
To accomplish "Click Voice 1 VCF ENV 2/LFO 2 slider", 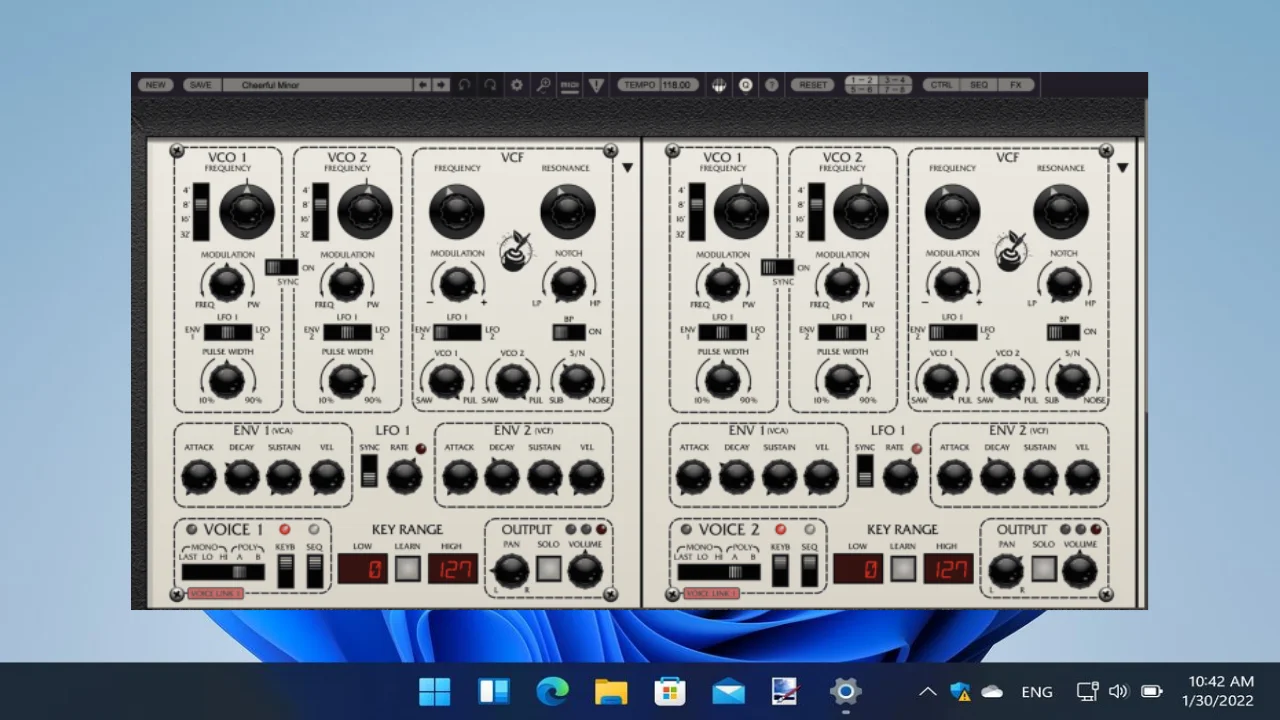I will (457, 332).
